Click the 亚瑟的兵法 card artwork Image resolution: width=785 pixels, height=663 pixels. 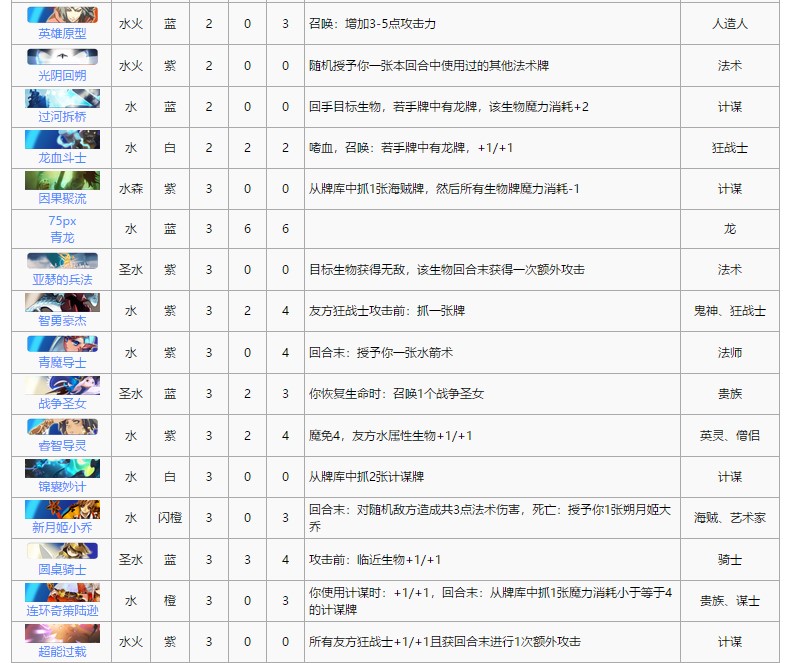(62, 261)
